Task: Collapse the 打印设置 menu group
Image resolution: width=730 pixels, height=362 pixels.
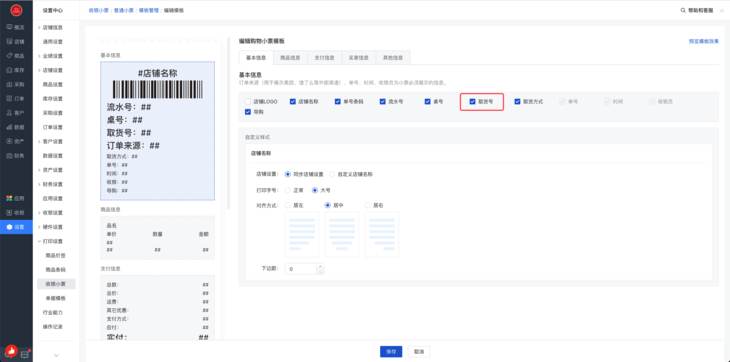Action: click(51, 241)
